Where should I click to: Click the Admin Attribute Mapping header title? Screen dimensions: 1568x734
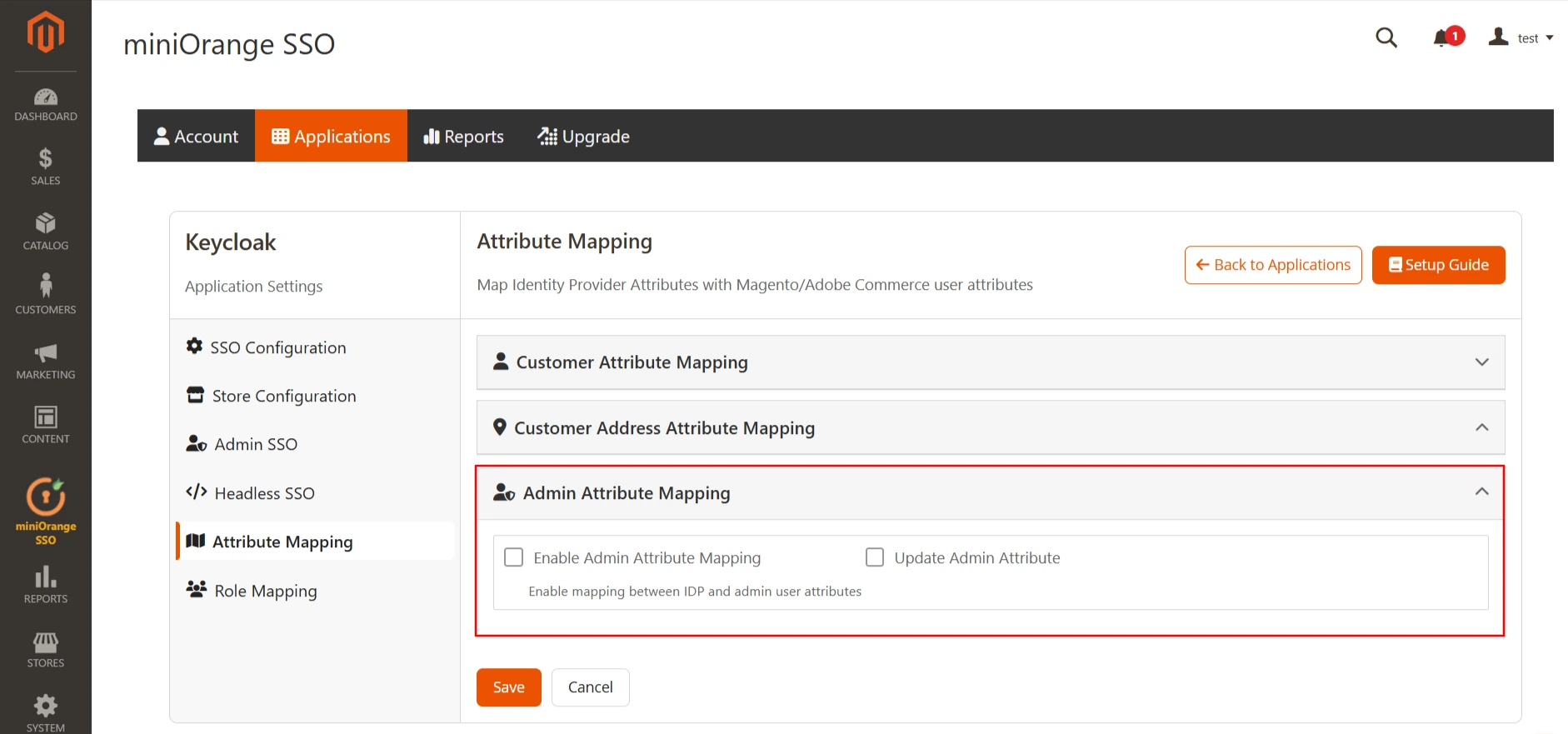tap(627, 493)
